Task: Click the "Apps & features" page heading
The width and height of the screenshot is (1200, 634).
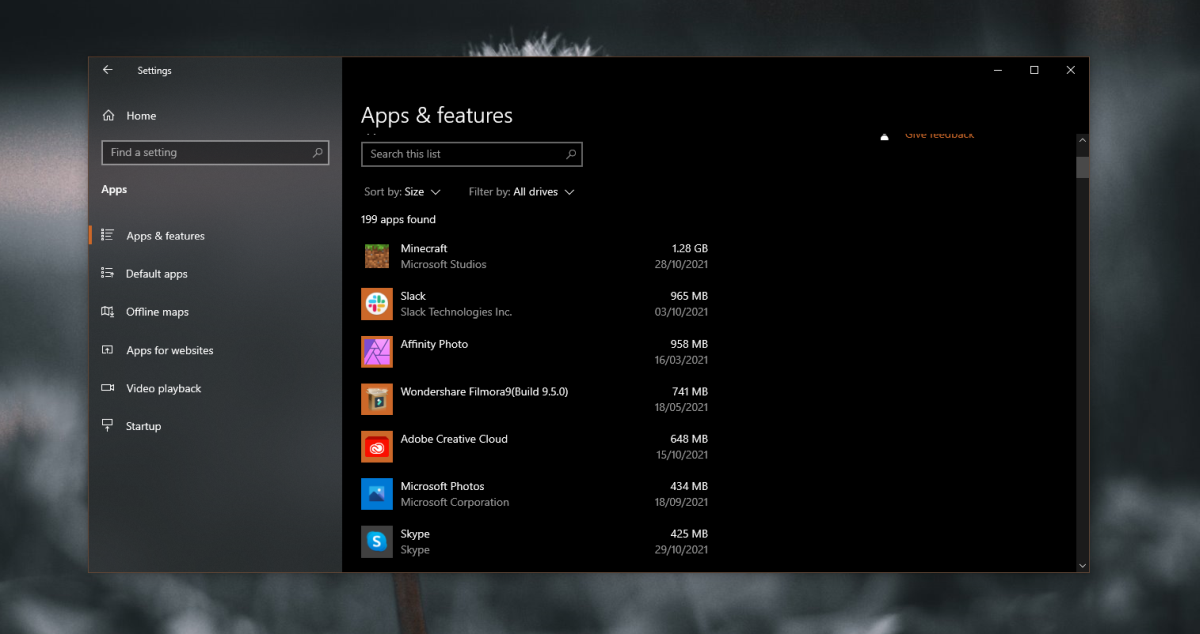Action: click(x=437, y=116)
